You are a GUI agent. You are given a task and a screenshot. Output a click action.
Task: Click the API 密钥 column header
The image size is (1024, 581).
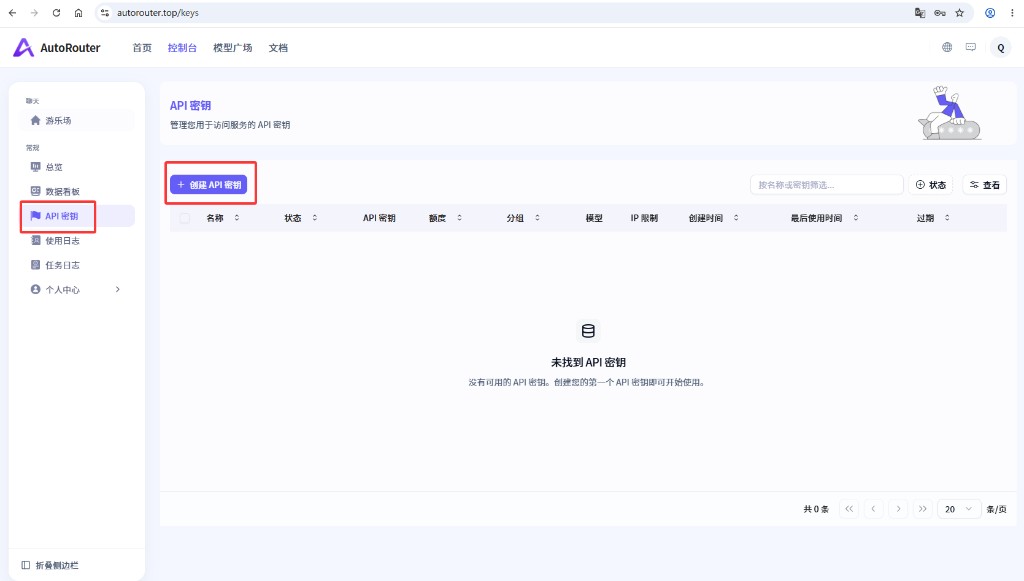[x=379, y=218]
